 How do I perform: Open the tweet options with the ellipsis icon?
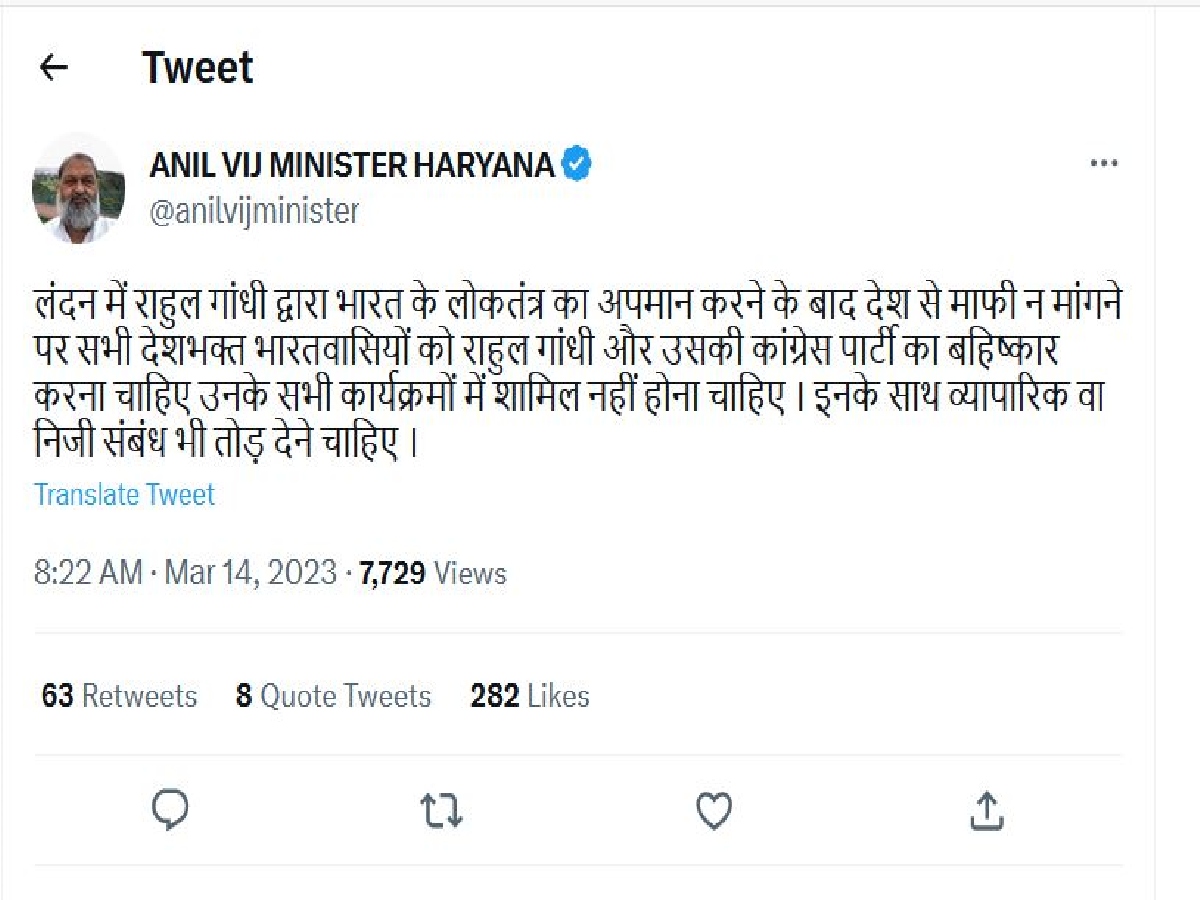[x=1105, y=162]
